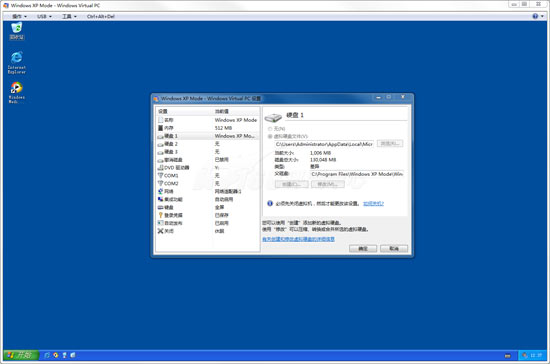Select the network adapter setting below COM2
Viewport: 550px width, 364px height.
pyautogui.click(x=208, y=191)
